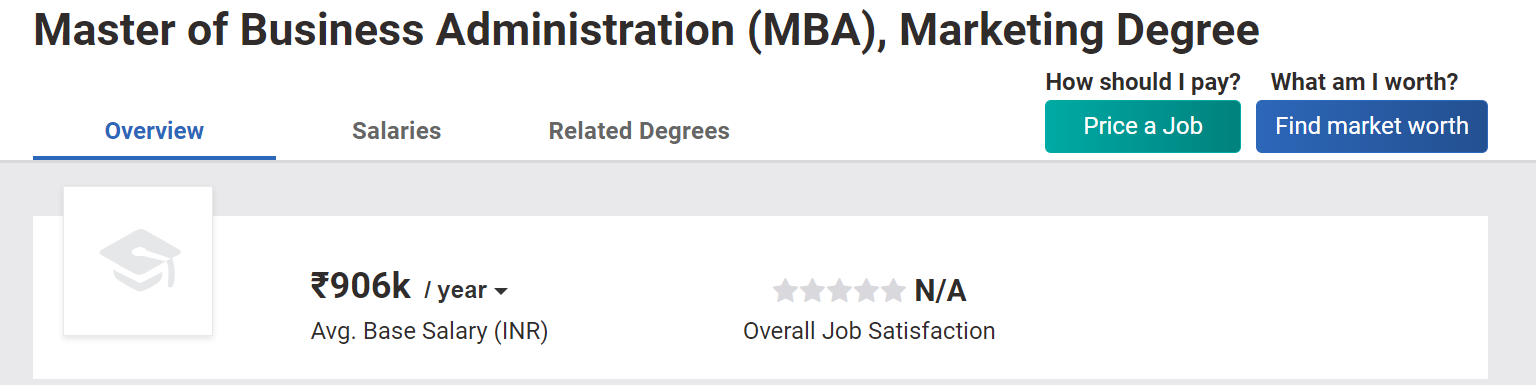The width and height of the screenshot is (1536, 385).
Task: Click the first gray rating star
Action: 786,291
